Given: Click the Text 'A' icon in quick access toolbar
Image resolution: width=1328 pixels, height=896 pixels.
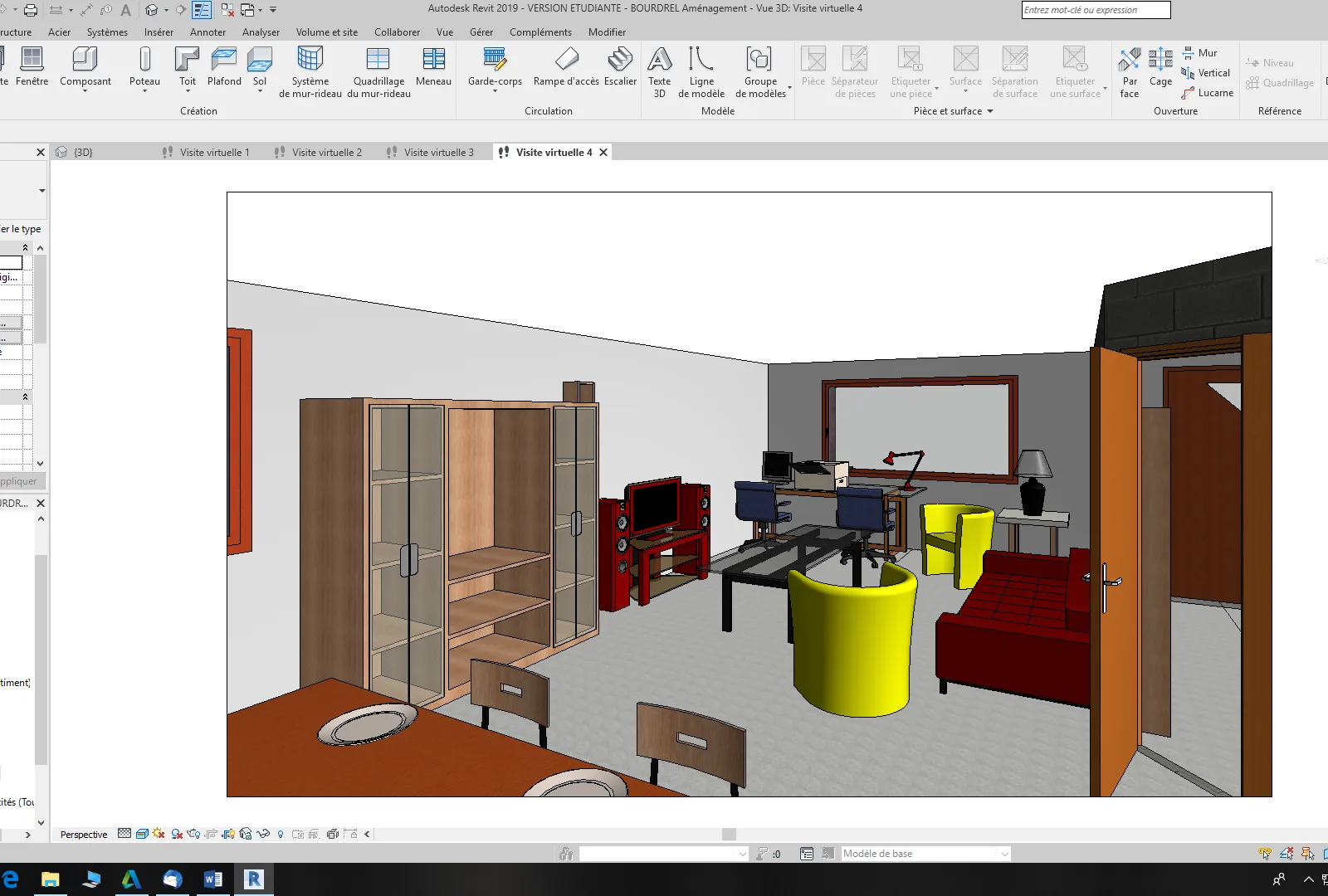Looking at the screenshot, I should 126,10.
